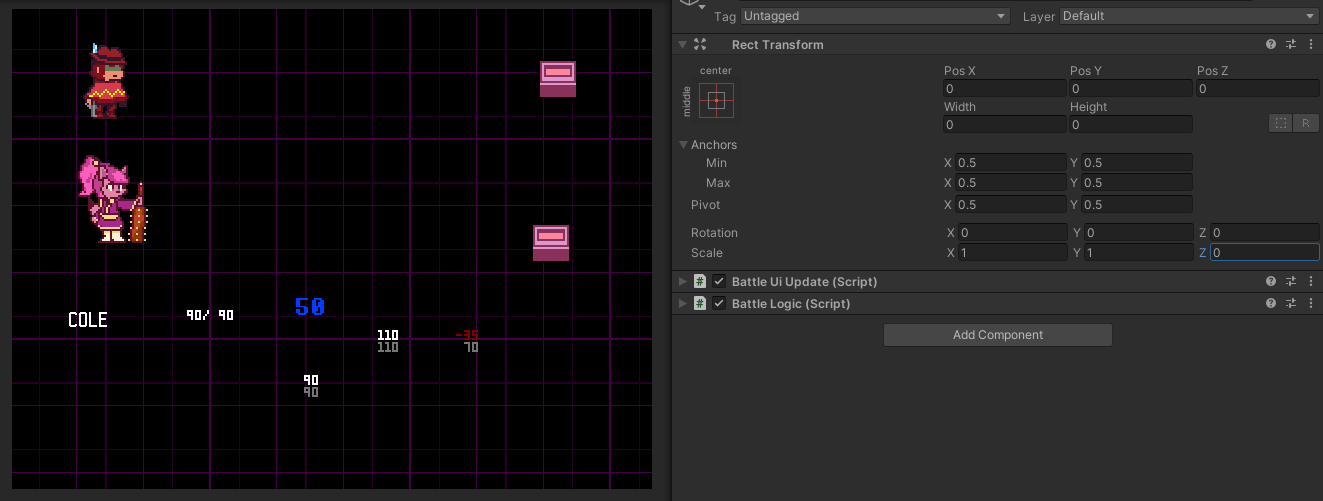The width and height of the screenshot is (1323, 501).
Task: Expand Battle Ui Update script component
Action: [x=683, y=282]
